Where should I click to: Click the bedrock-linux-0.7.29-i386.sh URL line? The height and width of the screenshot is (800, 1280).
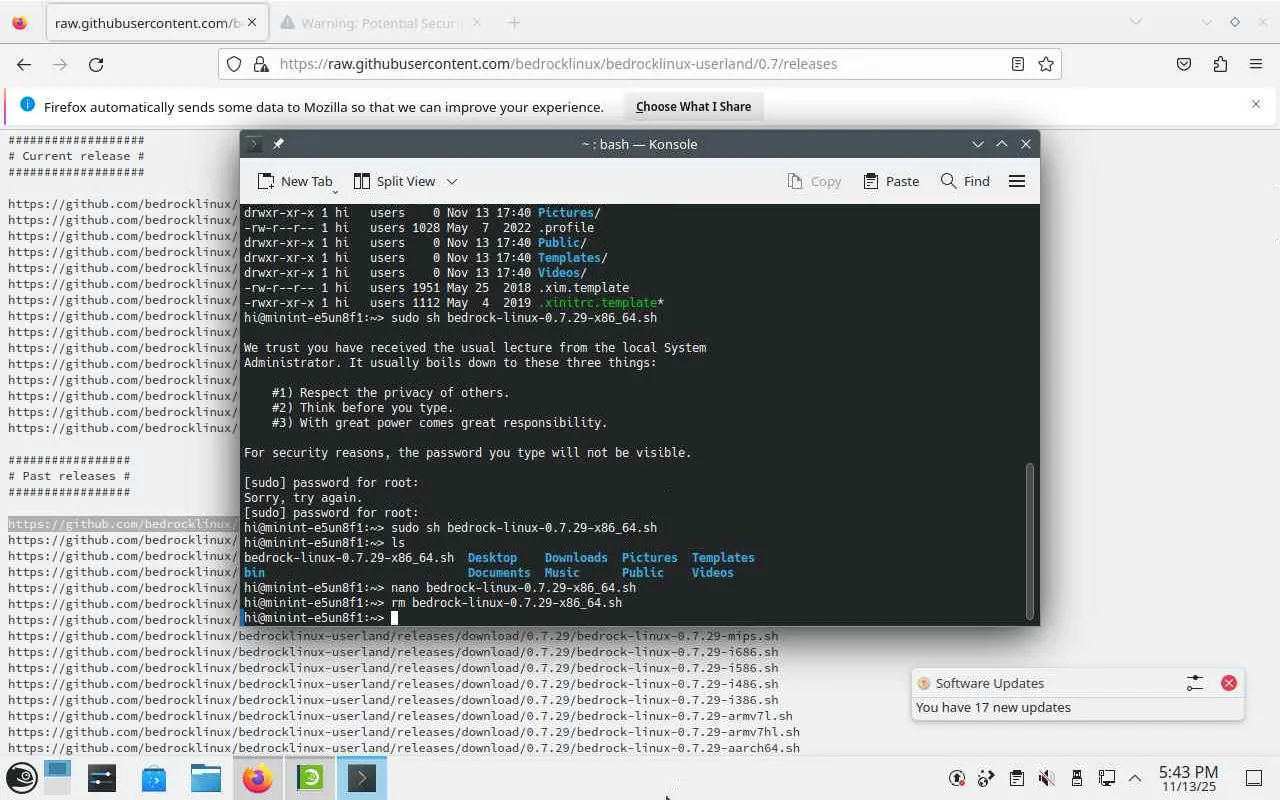click(x=393, y=700)
